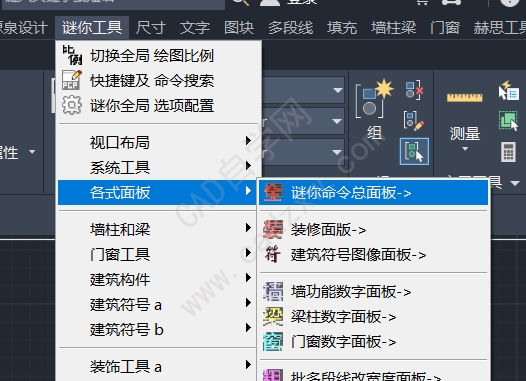Select 切换全局 绘图比例 menu entry
526x381 pixels.
pyautogui.click(x=158, y=55)
